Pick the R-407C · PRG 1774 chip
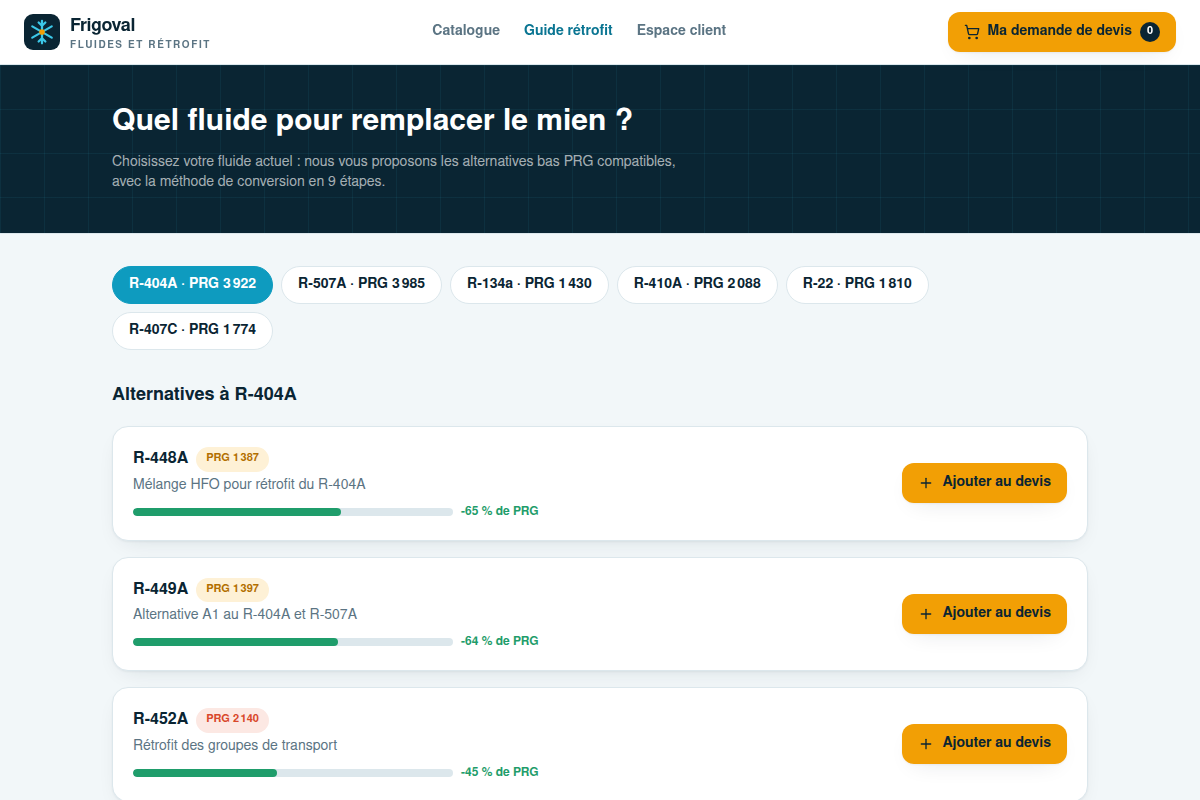 (x=192, y=330)
